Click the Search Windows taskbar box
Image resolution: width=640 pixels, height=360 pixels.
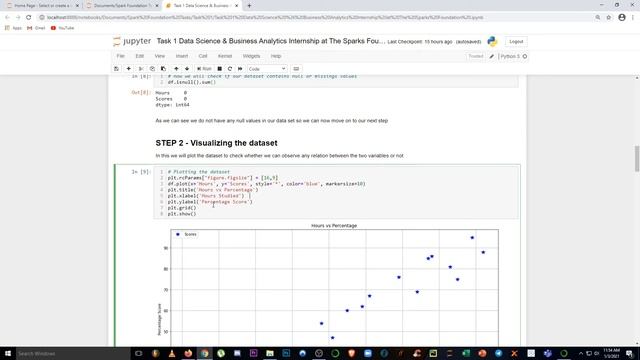point(73,353)
